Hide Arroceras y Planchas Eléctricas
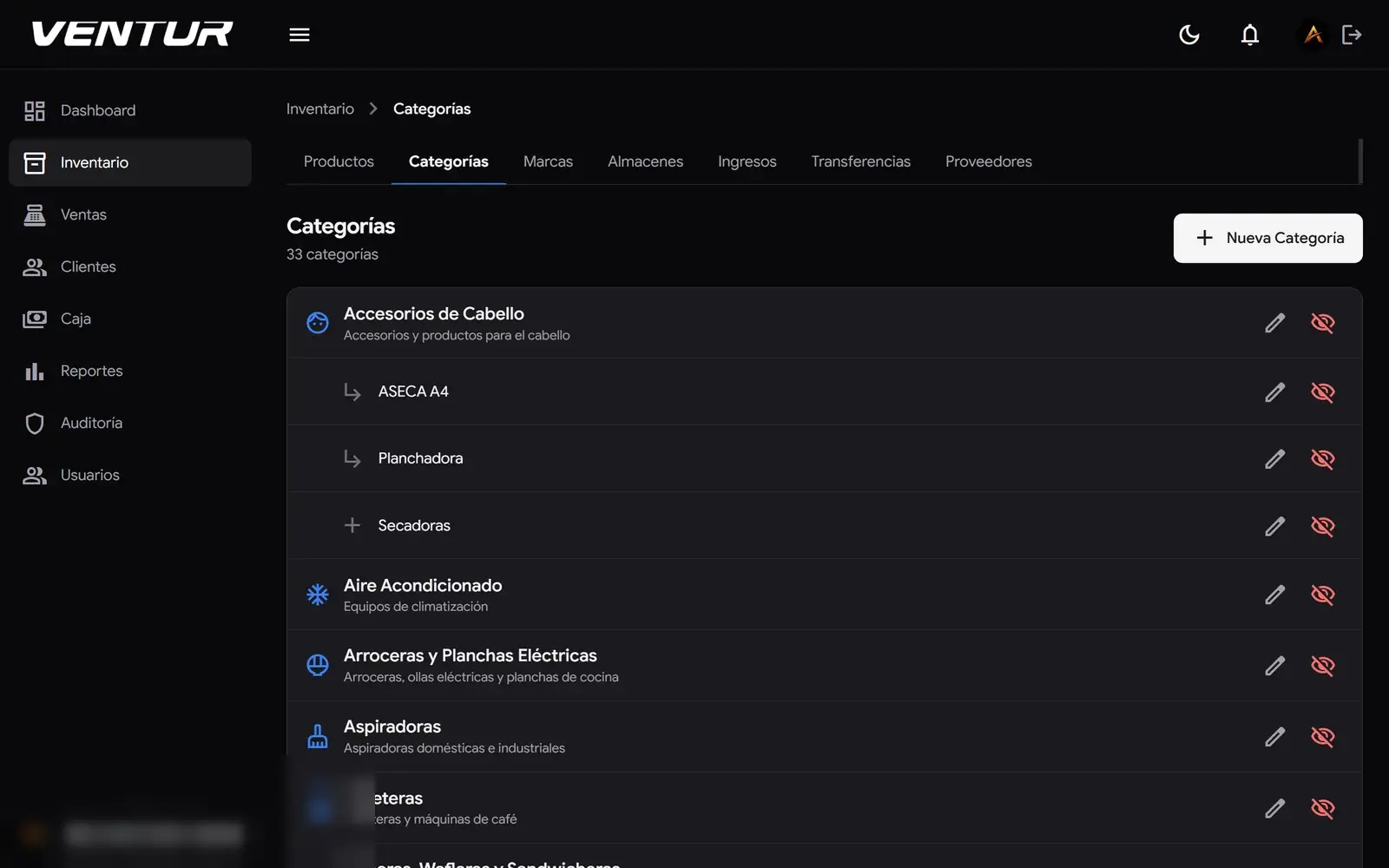Viewport: 1389px width, 868px height. 1322,666
